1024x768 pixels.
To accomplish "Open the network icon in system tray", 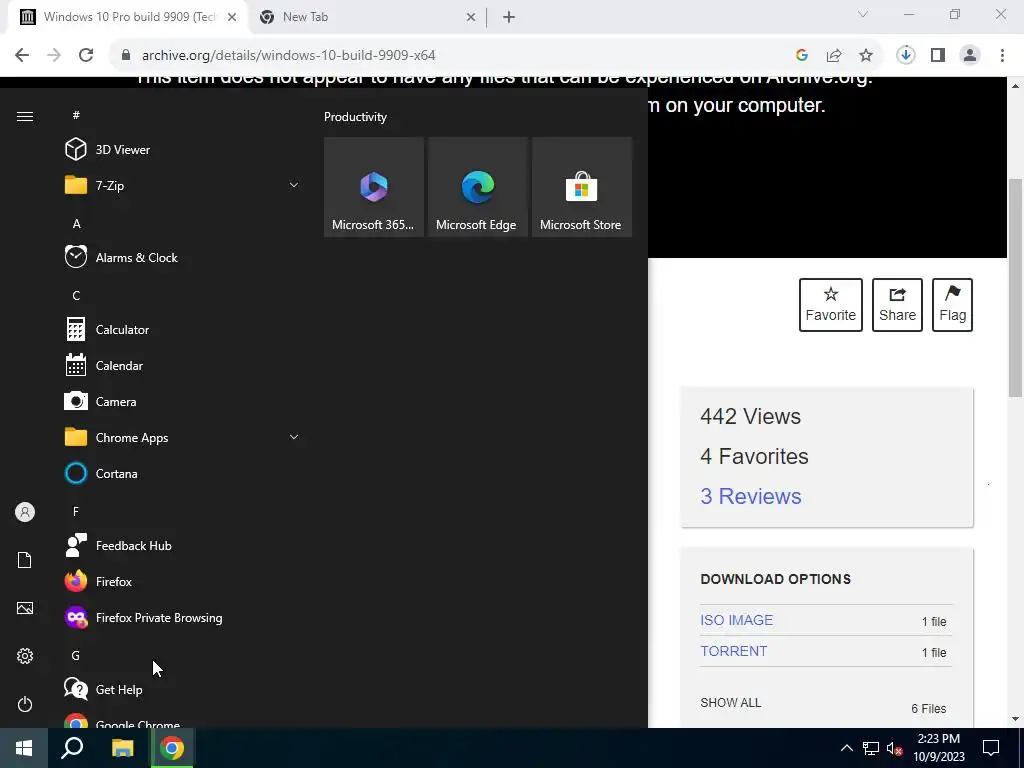I will coord(871,748).
